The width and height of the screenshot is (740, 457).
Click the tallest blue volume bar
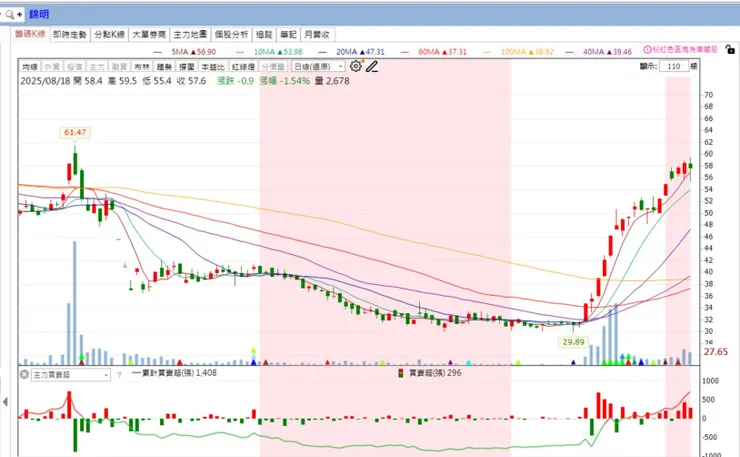click(75, 303)
